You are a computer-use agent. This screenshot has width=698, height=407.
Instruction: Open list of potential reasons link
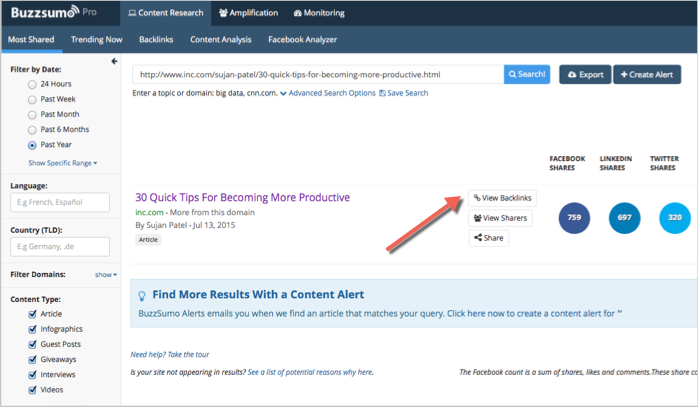point(311,372)
